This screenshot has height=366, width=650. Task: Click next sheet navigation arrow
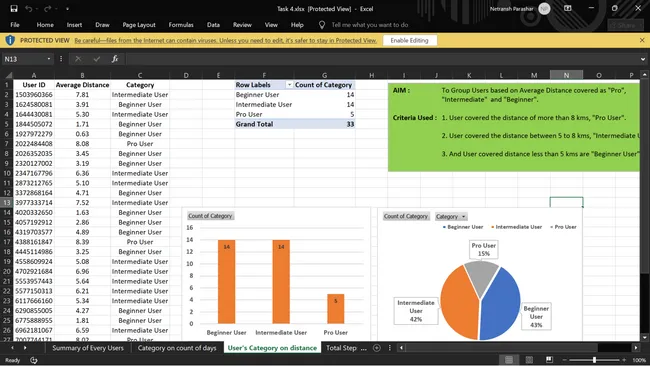pyautogui.click(x=25, y=348)
